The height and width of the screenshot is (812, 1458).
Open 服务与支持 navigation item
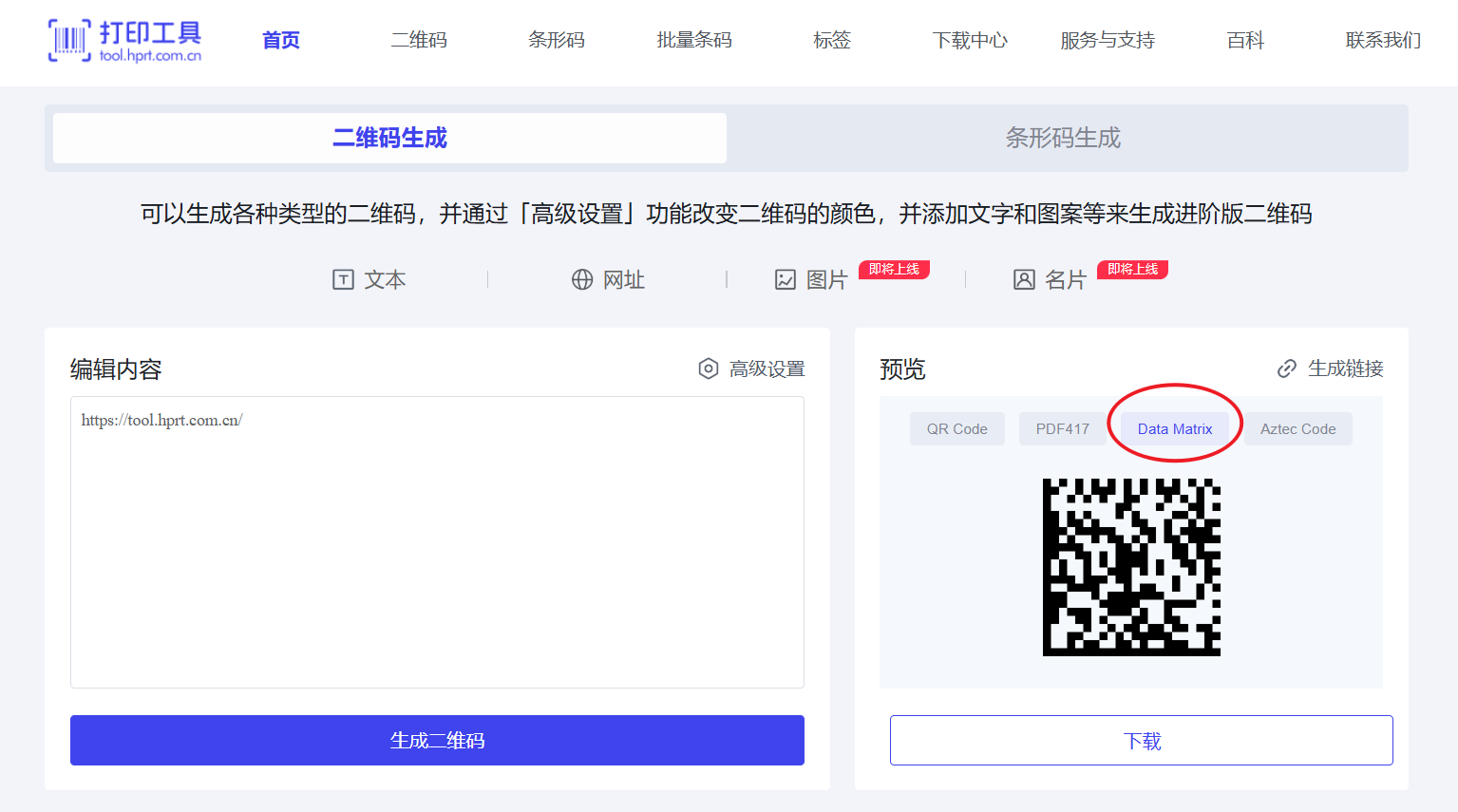pyautogui.click(x=1108, y=40)
